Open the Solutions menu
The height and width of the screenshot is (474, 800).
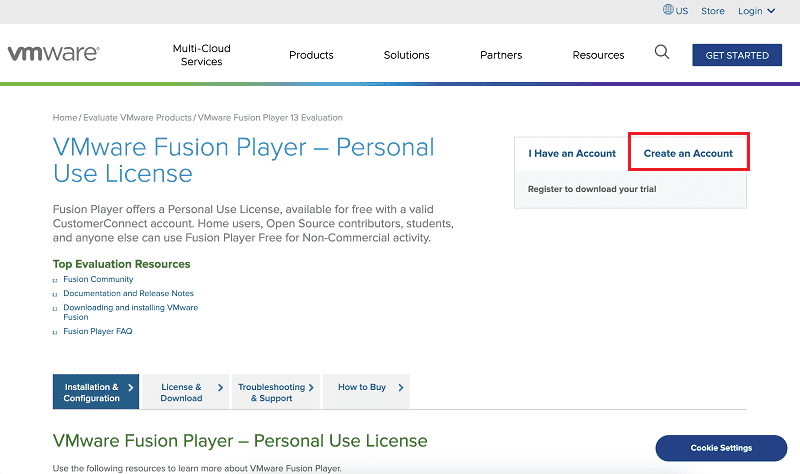coord(407,55)
